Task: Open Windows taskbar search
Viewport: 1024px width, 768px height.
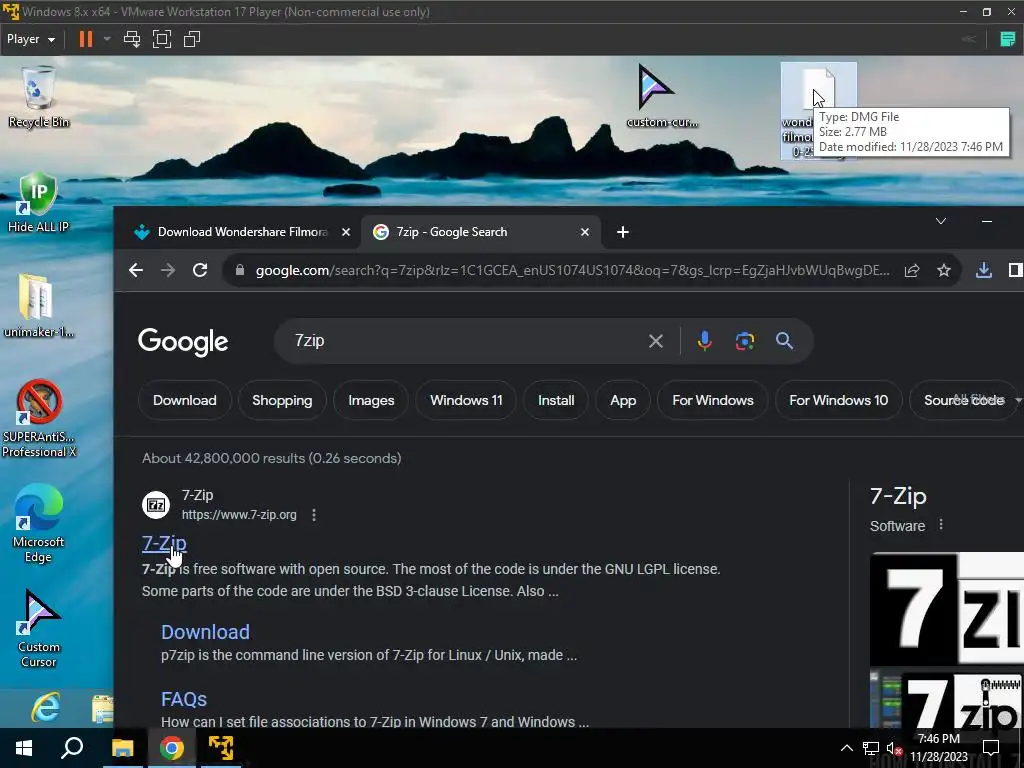Action: point(72,748)
